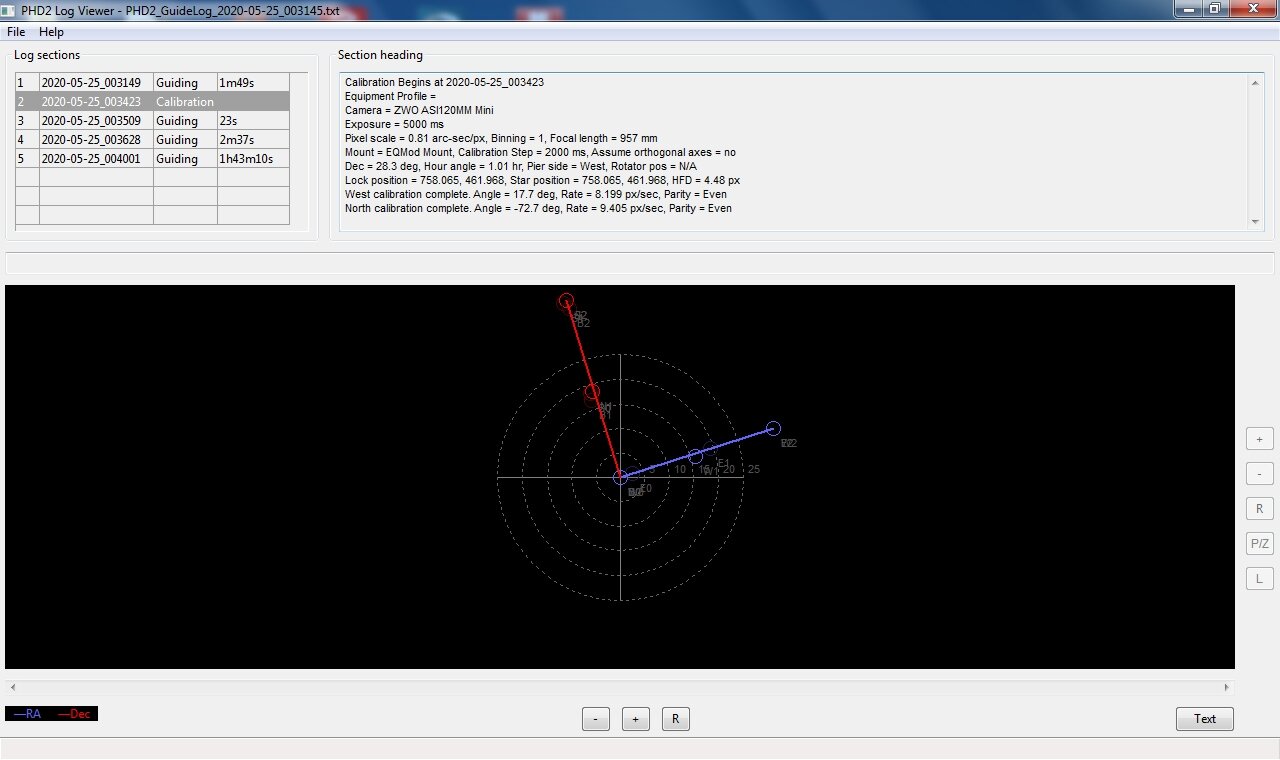Click the graph's horizontal scrollbar left arrow
This screenshot has width=1280, height=760.
(x=12, y=688)
